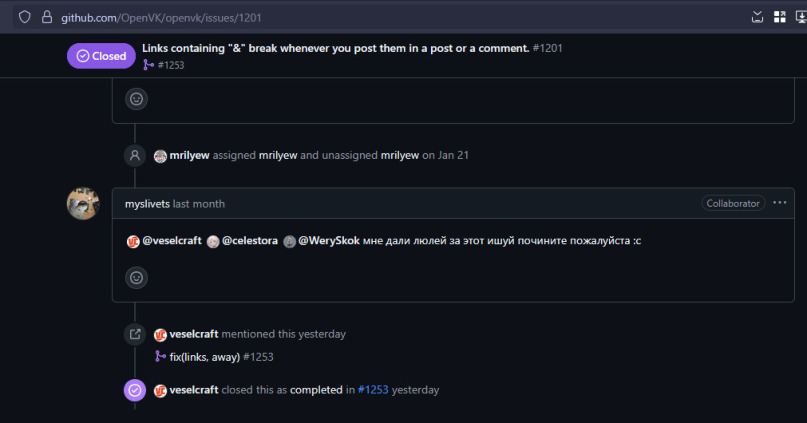
Task: Open the three-dot menu on myslivets' comment
Action: (780, 203)
